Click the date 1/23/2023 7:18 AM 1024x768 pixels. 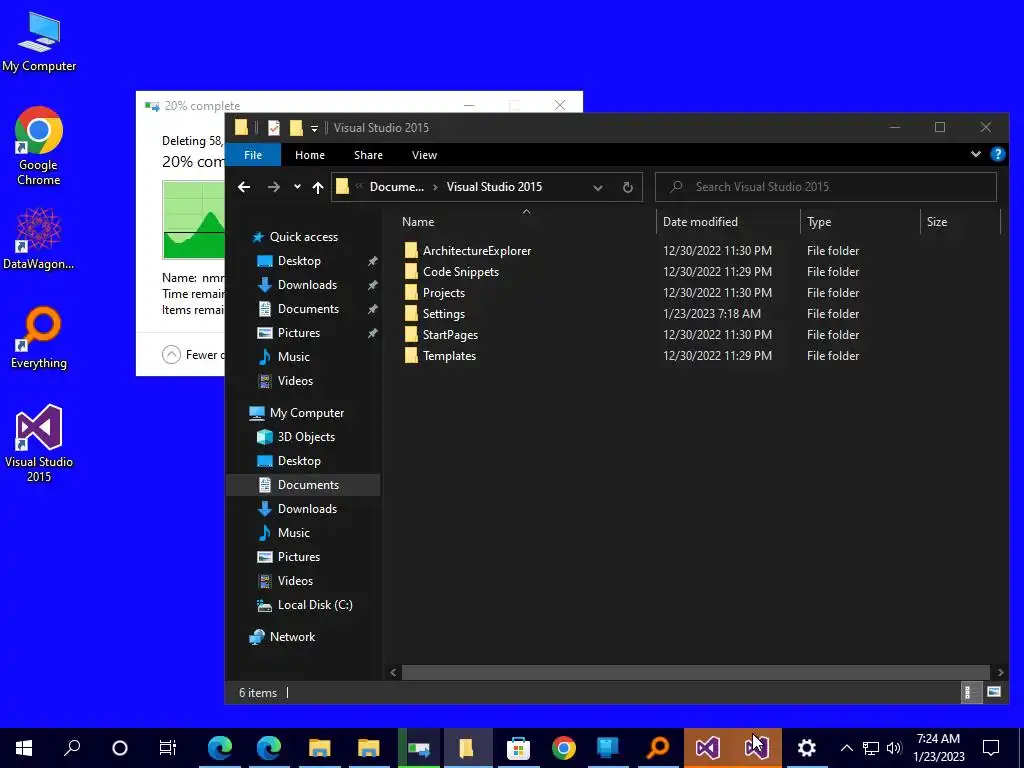[712, 313]
